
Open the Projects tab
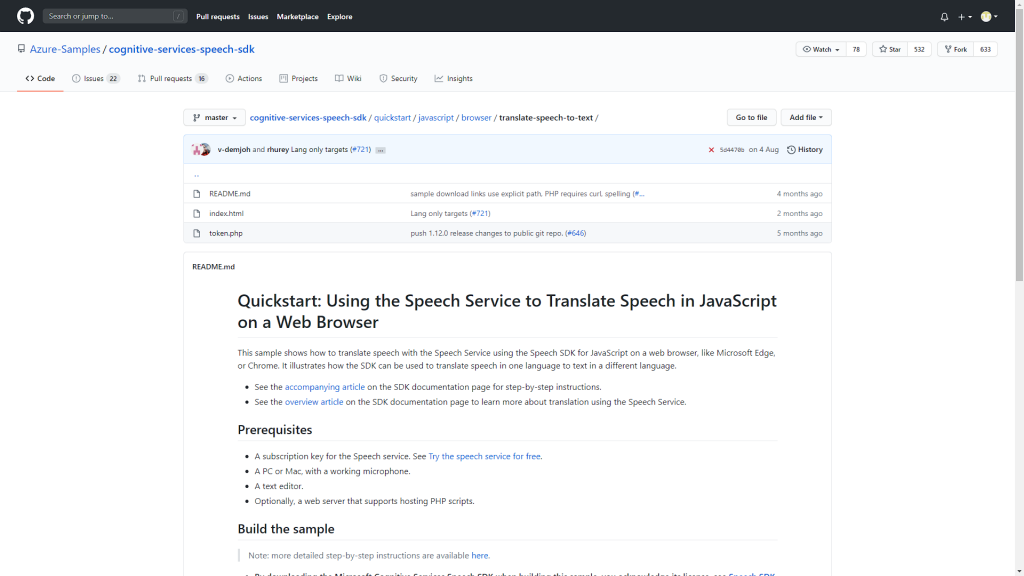(x=298, y=78)
